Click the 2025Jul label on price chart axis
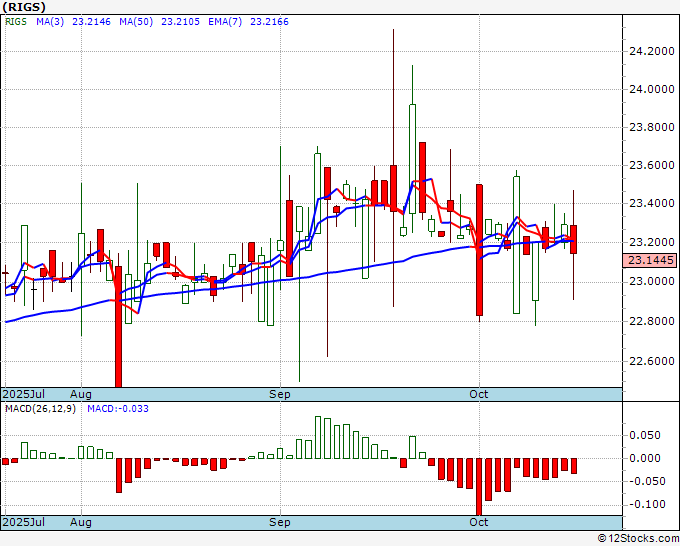This screenshot has height=546, width=680. 23,394
